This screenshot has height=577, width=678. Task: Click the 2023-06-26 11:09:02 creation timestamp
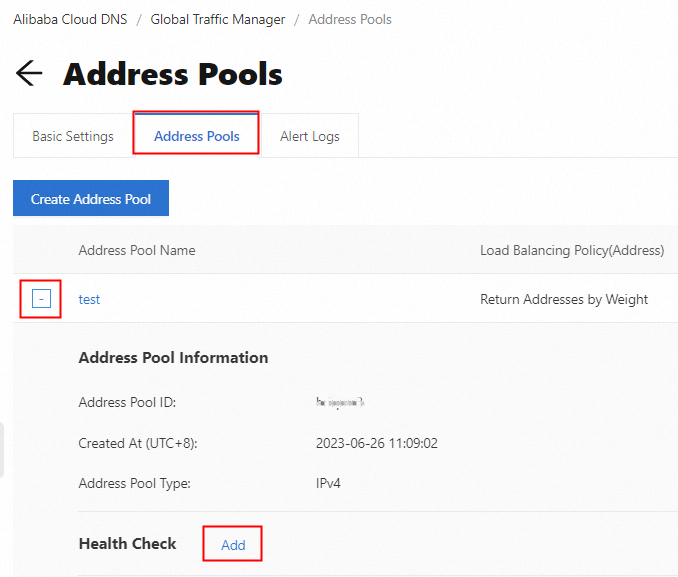375,443
